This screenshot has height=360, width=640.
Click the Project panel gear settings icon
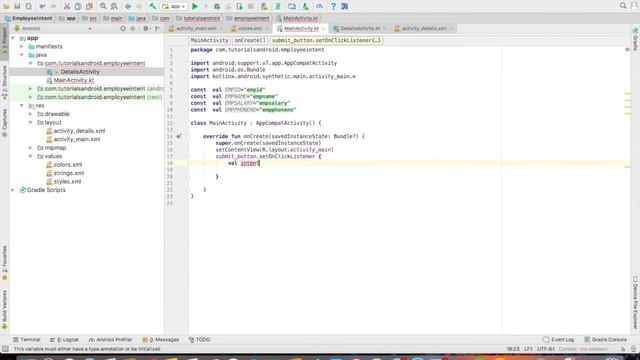pyautogui.click(x=146, y=29)
